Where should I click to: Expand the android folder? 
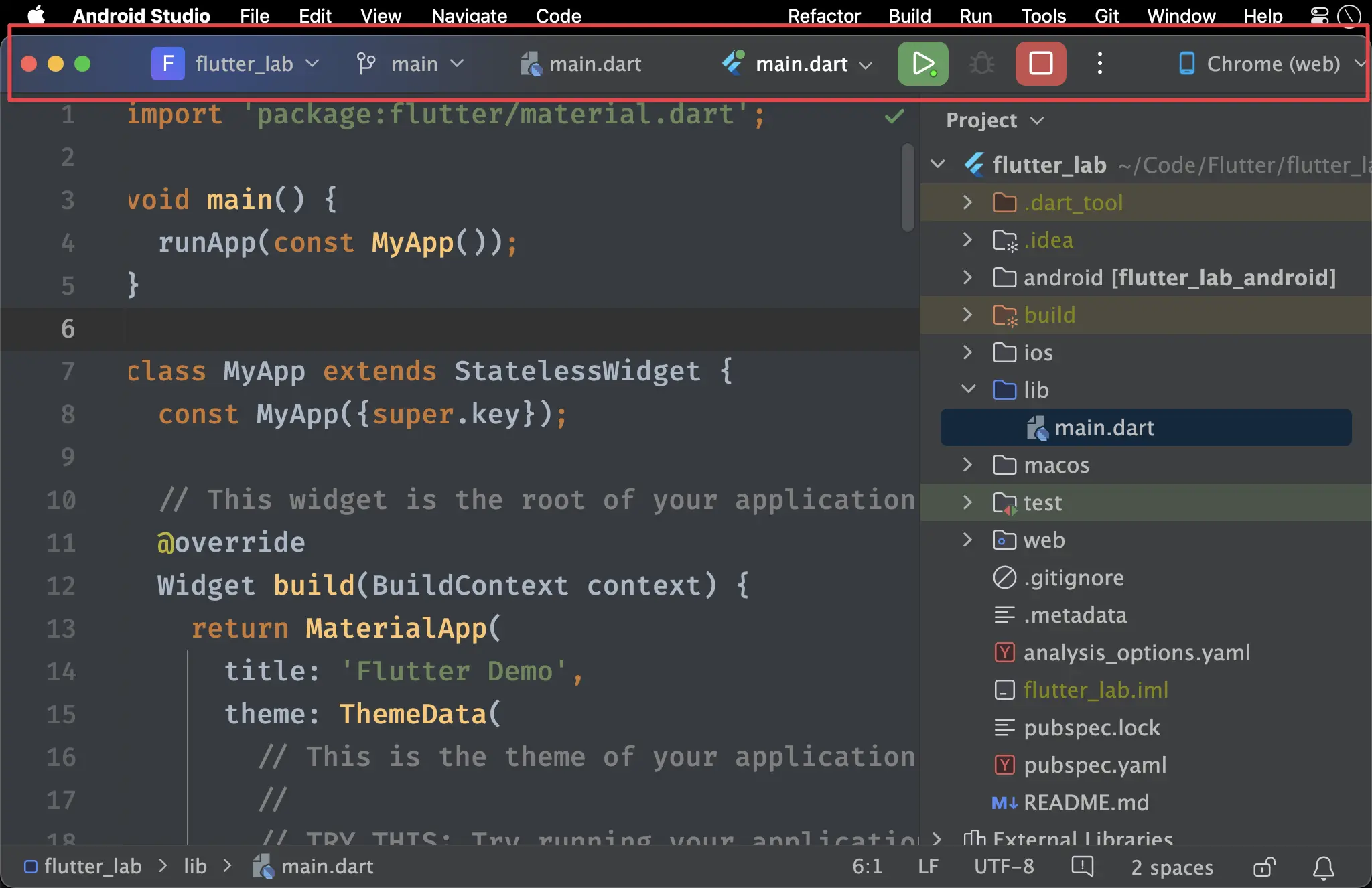967,277
